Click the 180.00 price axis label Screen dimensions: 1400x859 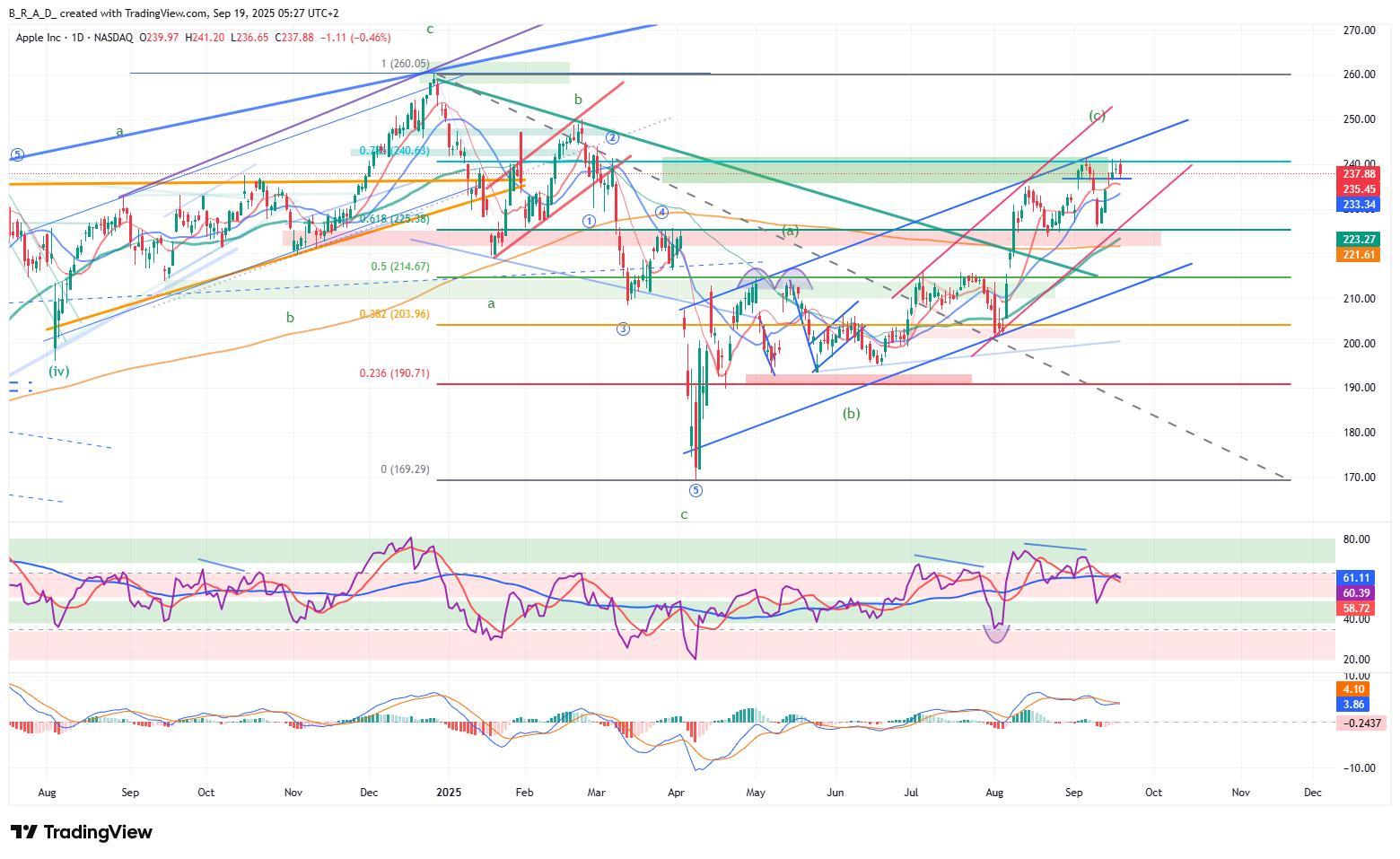(x=1359, y=433)
